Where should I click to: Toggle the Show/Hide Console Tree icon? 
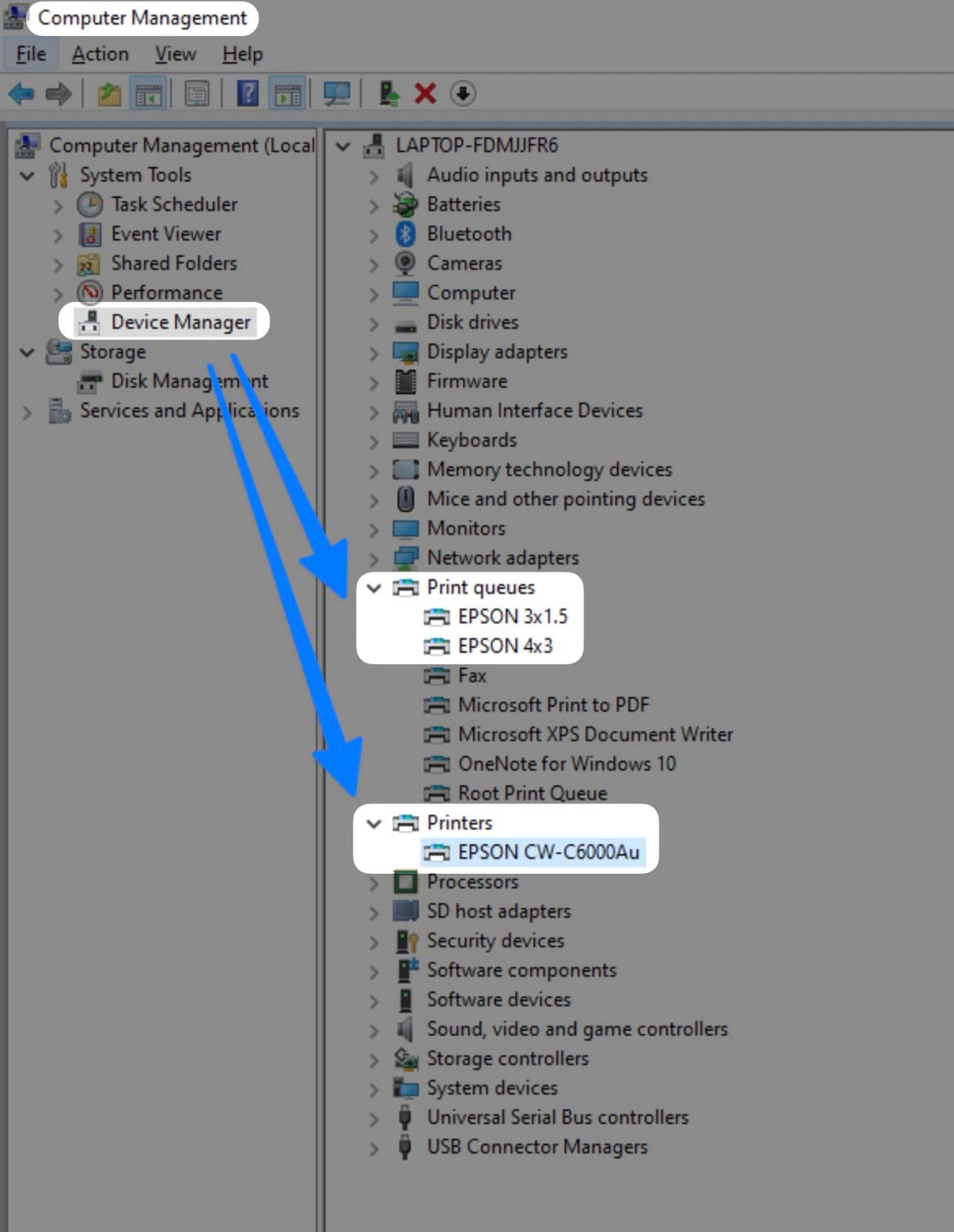pos(149,94)
